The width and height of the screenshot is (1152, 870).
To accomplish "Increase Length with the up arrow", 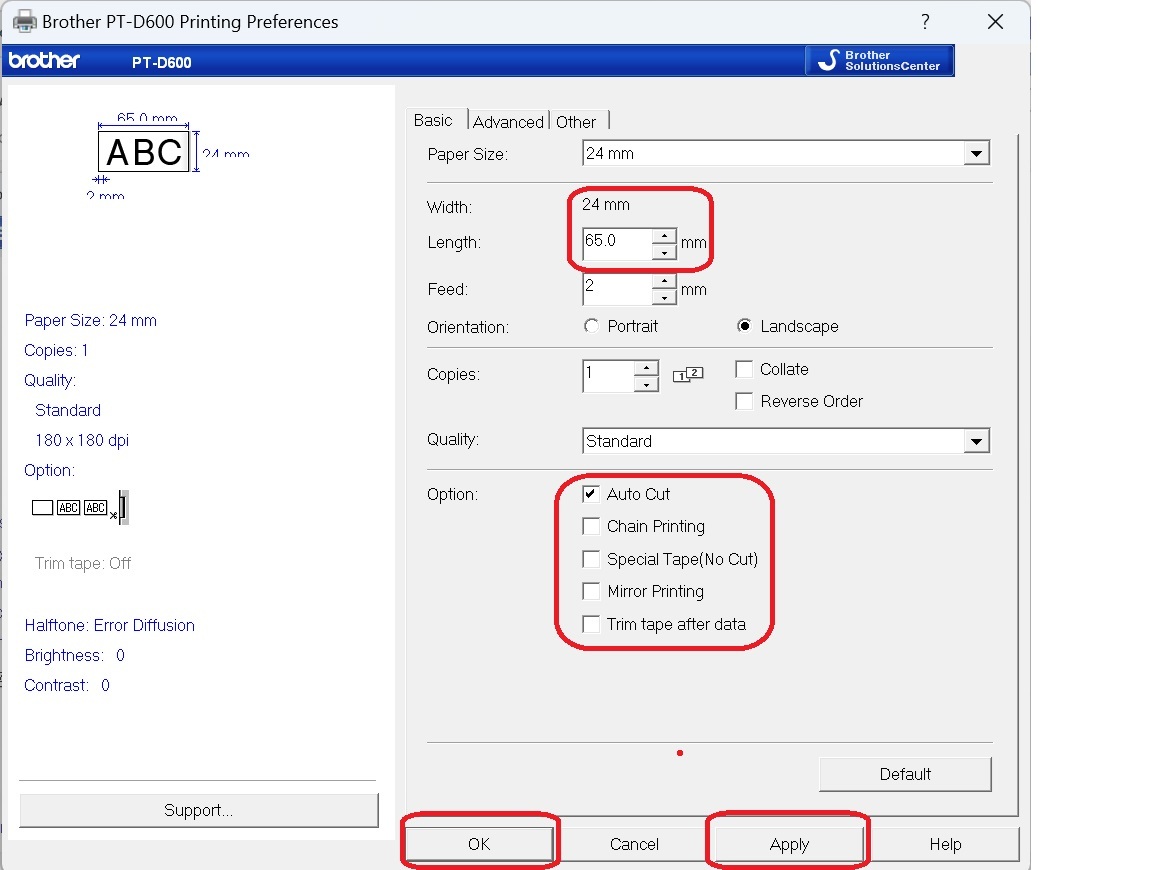I will 664,236.
